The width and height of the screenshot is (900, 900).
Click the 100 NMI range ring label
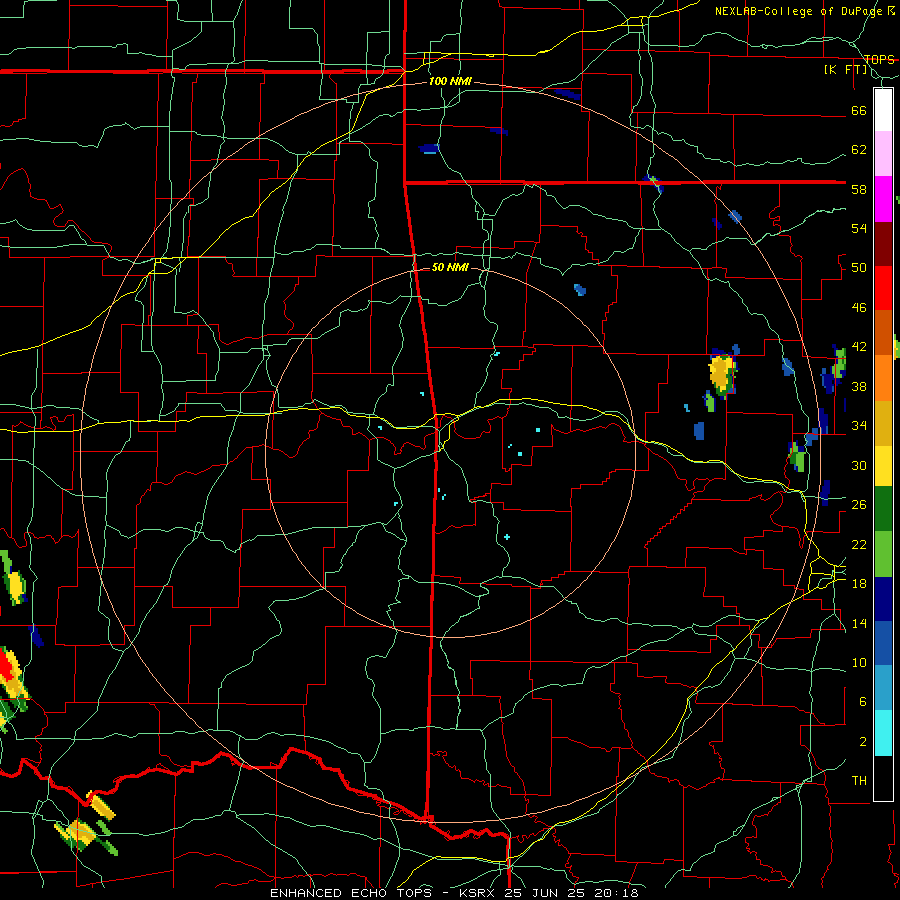point(450,82)
